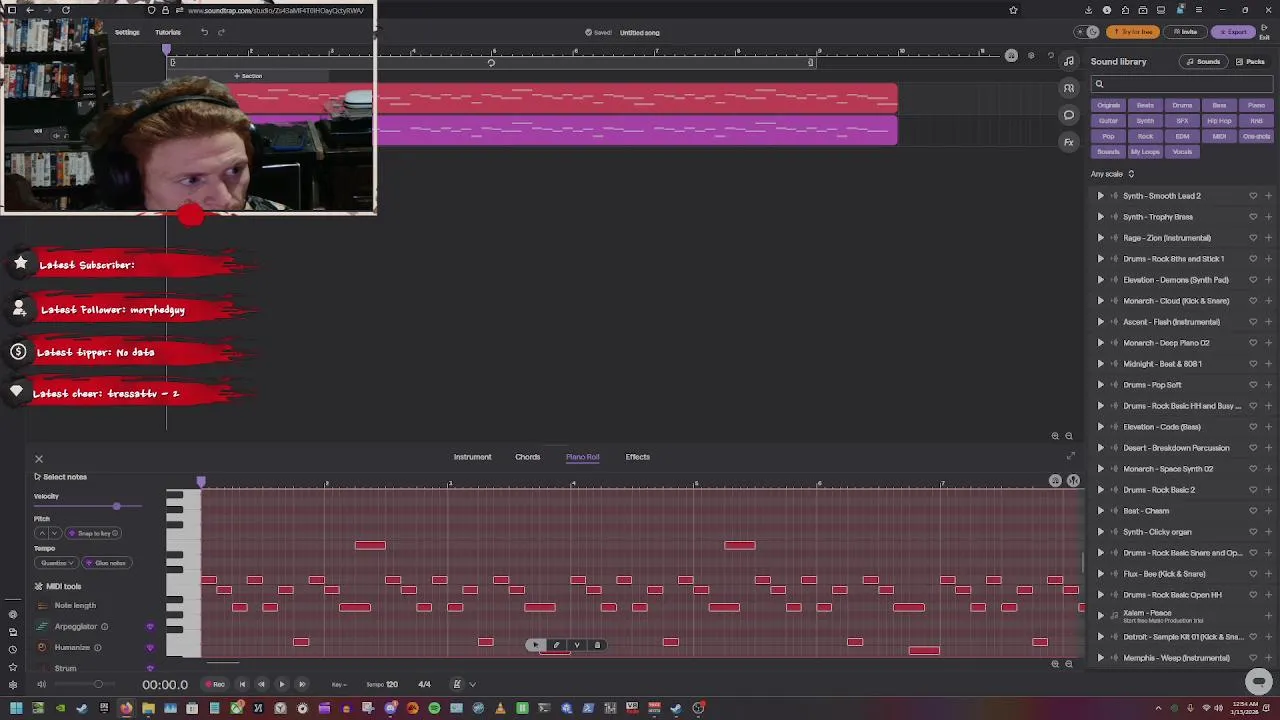Select the pencil draw tool
The image size is (1280, 720).
556,645
